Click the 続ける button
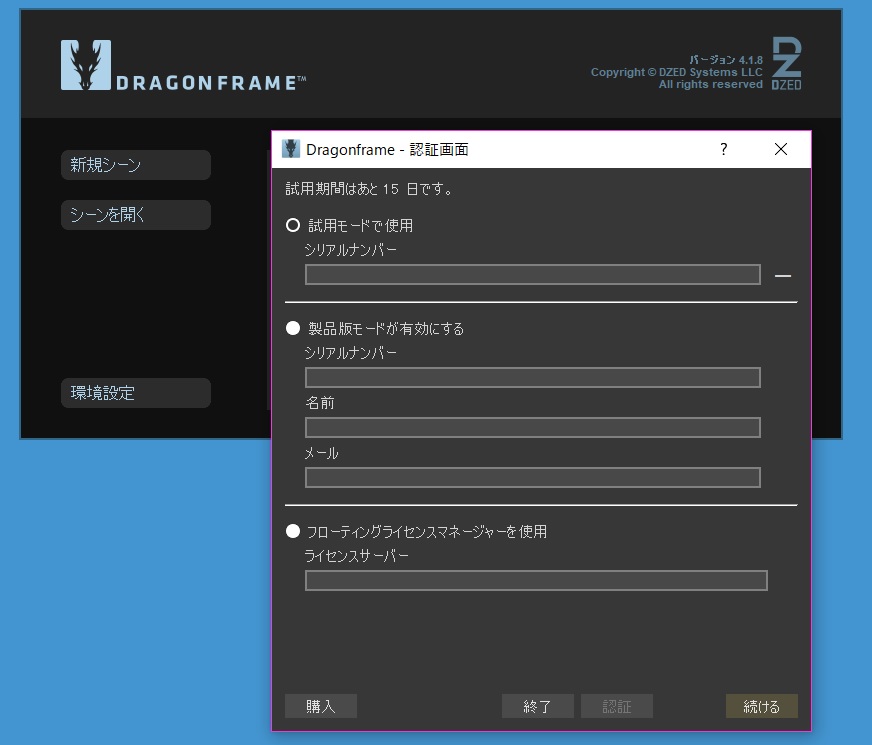This screenshot has height=745, width=872. click(x=762, y=706)
